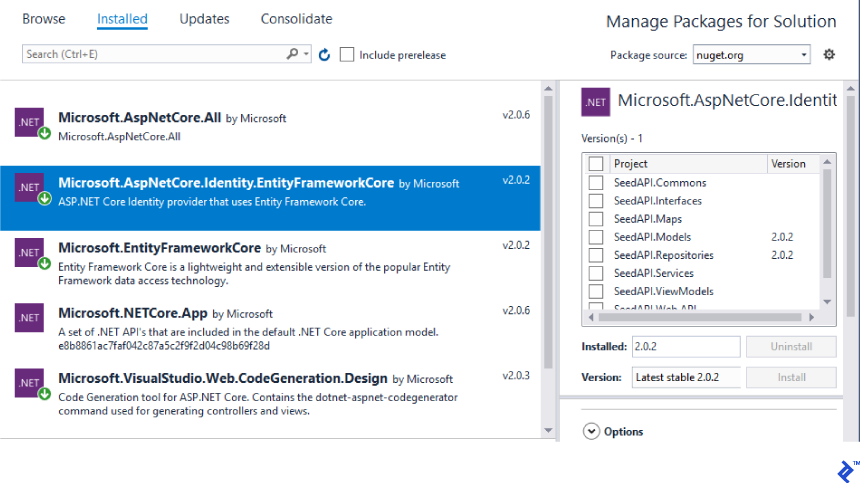Switch to the Browse tab
This screenshot has height=483, width=860.
[44, 19]
